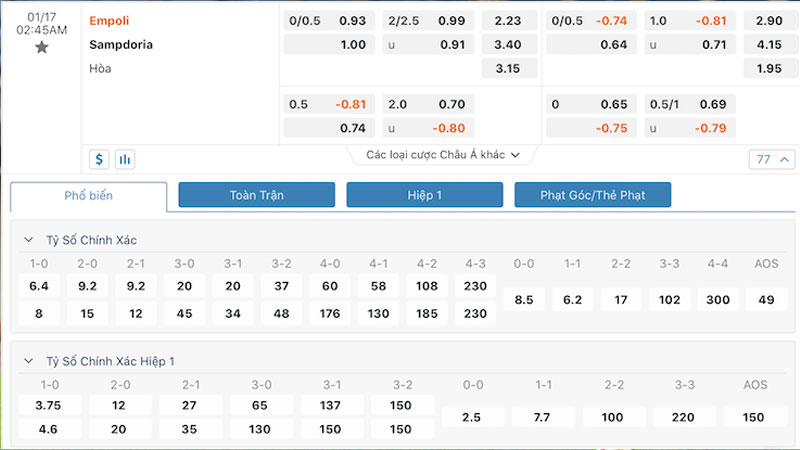Choose the 49 odds under AOS

click(767, 299)
